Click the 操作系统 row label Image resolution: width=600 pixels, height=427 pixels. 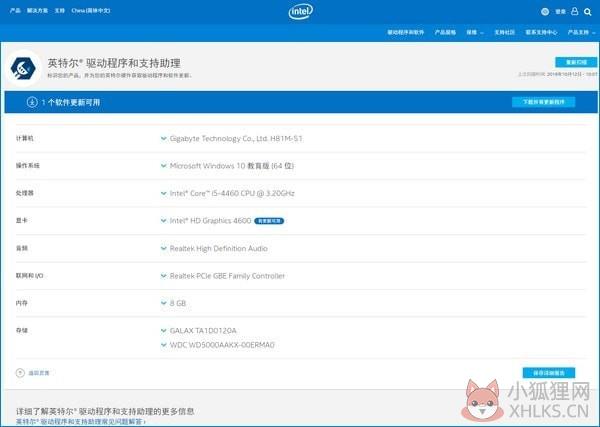pyautogui.click(x=28, y=166)
